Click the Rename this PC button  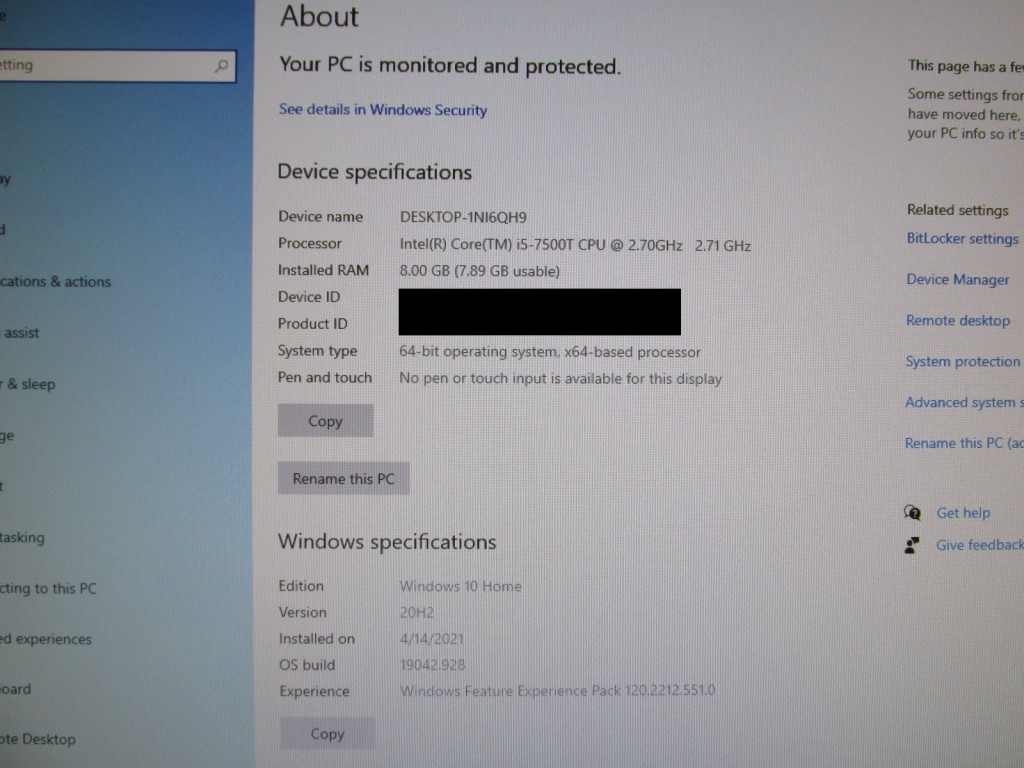[344, 479]
